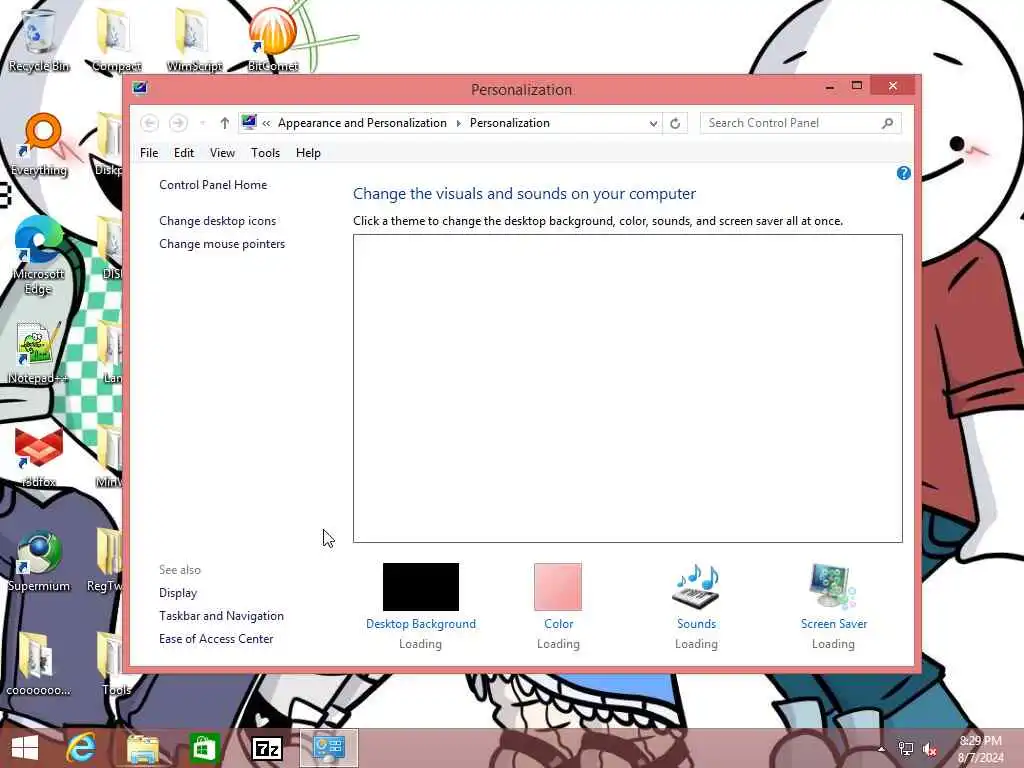Open the Recycle Bin desktop icon

point(38,38)
